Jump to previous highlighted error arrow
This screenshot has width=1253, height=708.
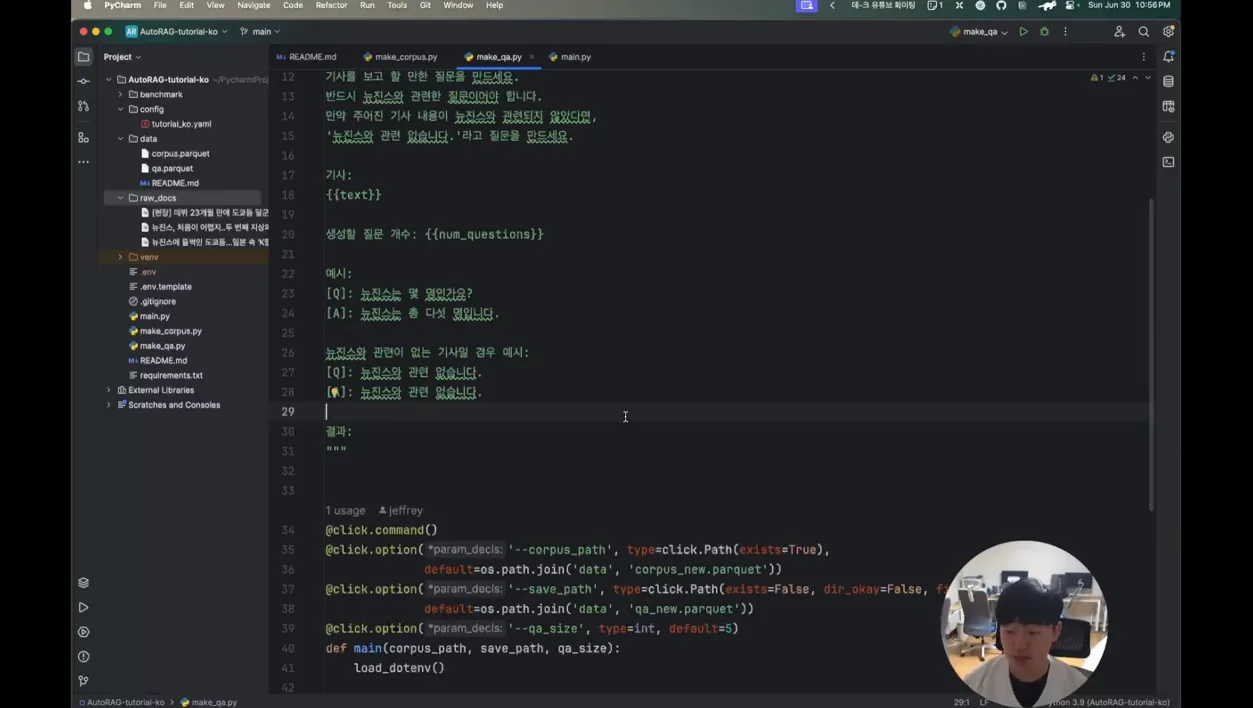pos(1135,77)
